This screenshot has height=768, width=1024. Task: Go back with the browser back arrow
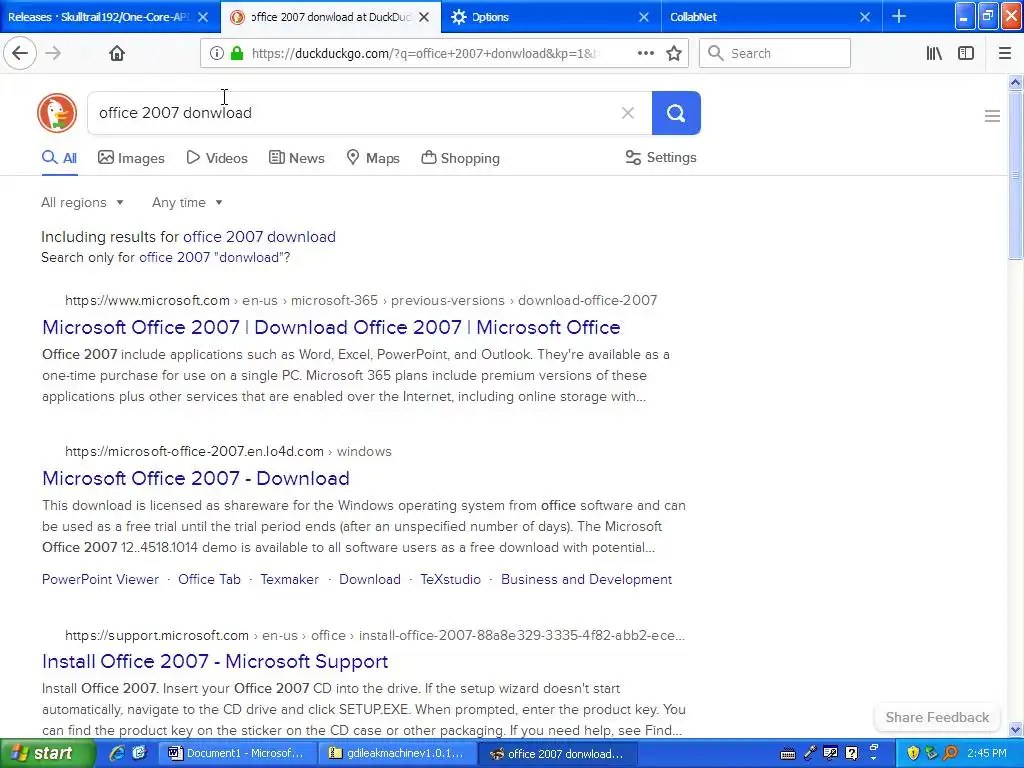tap(20, 53)
